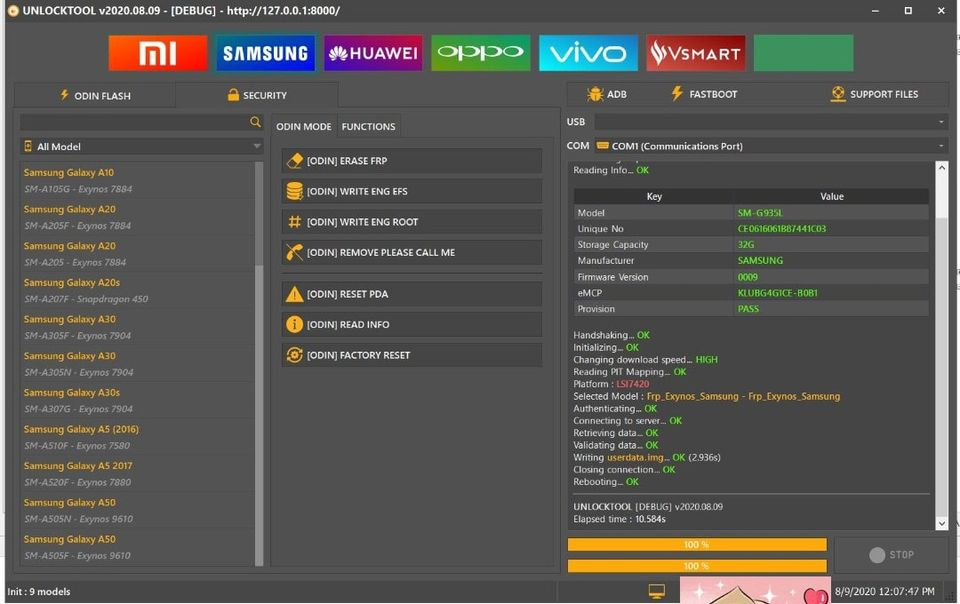Run [ODIN] ERASE FRP
This screenshot has width=960, height=604.
[x=412, y=160]
